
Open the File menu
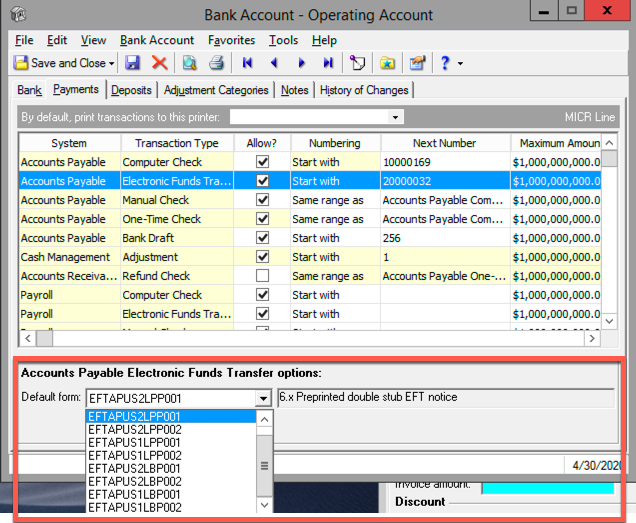(x=24, y=40)
